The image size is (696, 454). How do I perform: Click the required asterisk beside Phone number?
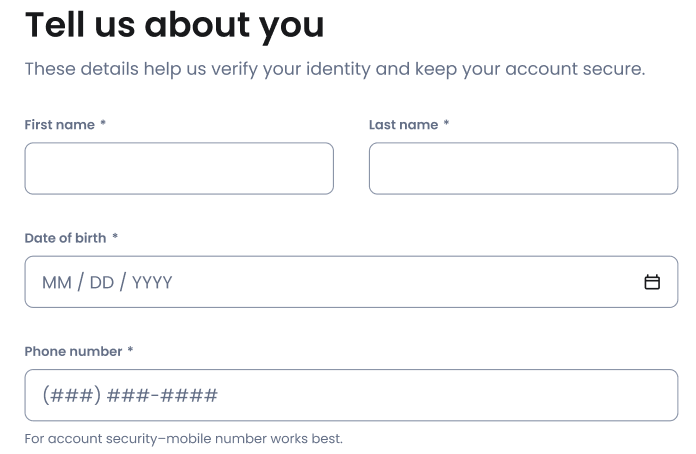[130, 350]
